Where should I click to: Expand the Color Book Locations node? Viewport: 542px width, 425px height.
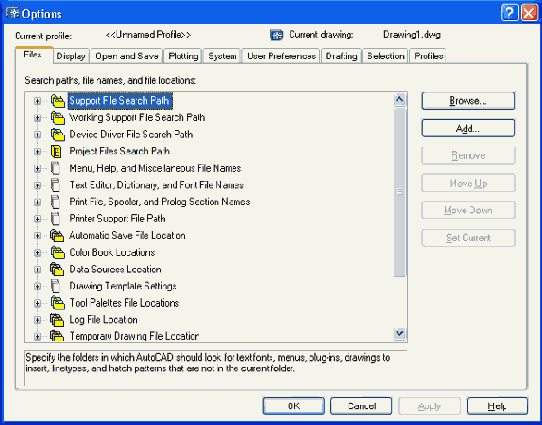point(37,253)
